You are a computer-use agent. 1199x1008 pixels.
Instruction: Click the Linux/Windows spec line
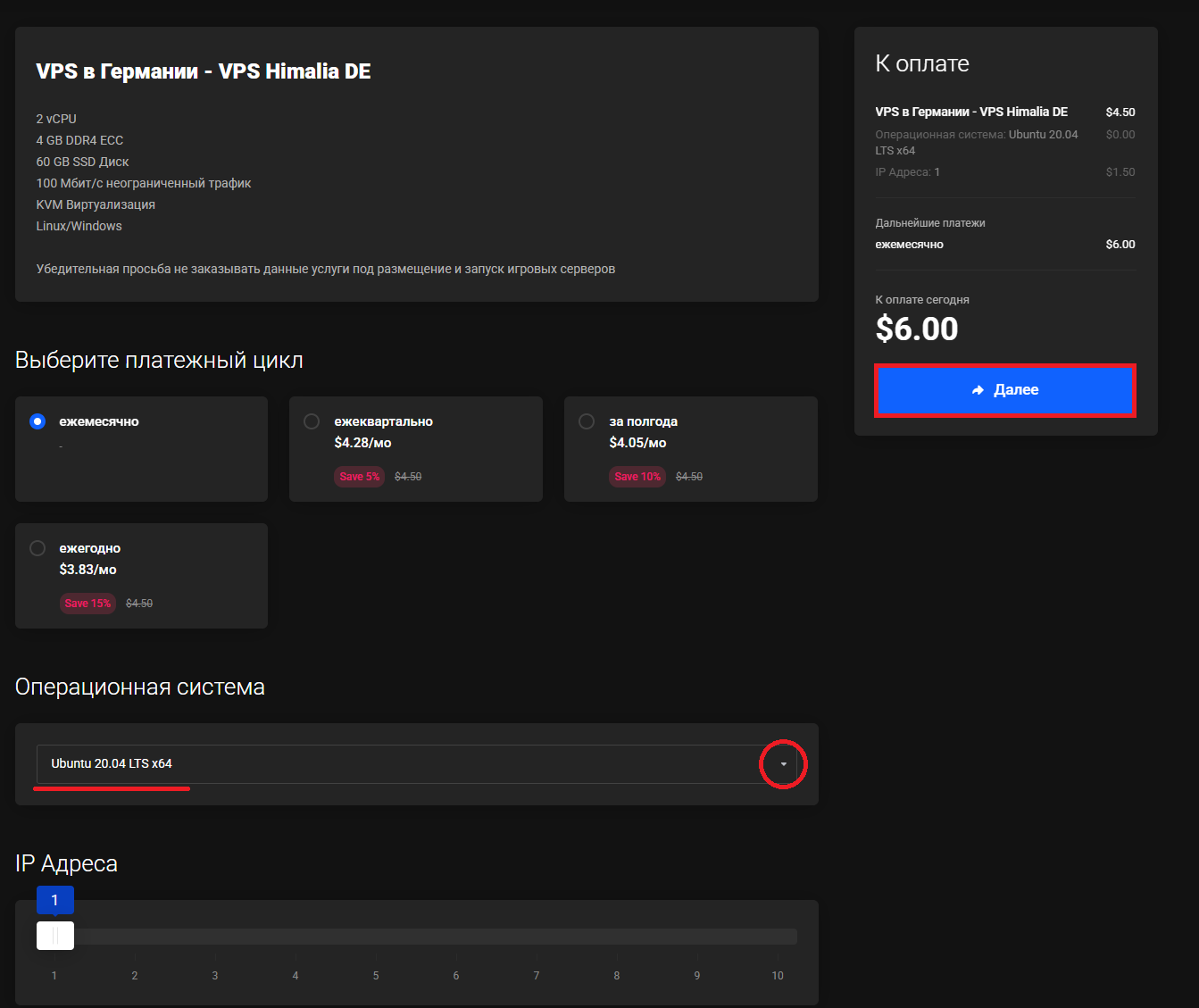click(x=79, y=226)
